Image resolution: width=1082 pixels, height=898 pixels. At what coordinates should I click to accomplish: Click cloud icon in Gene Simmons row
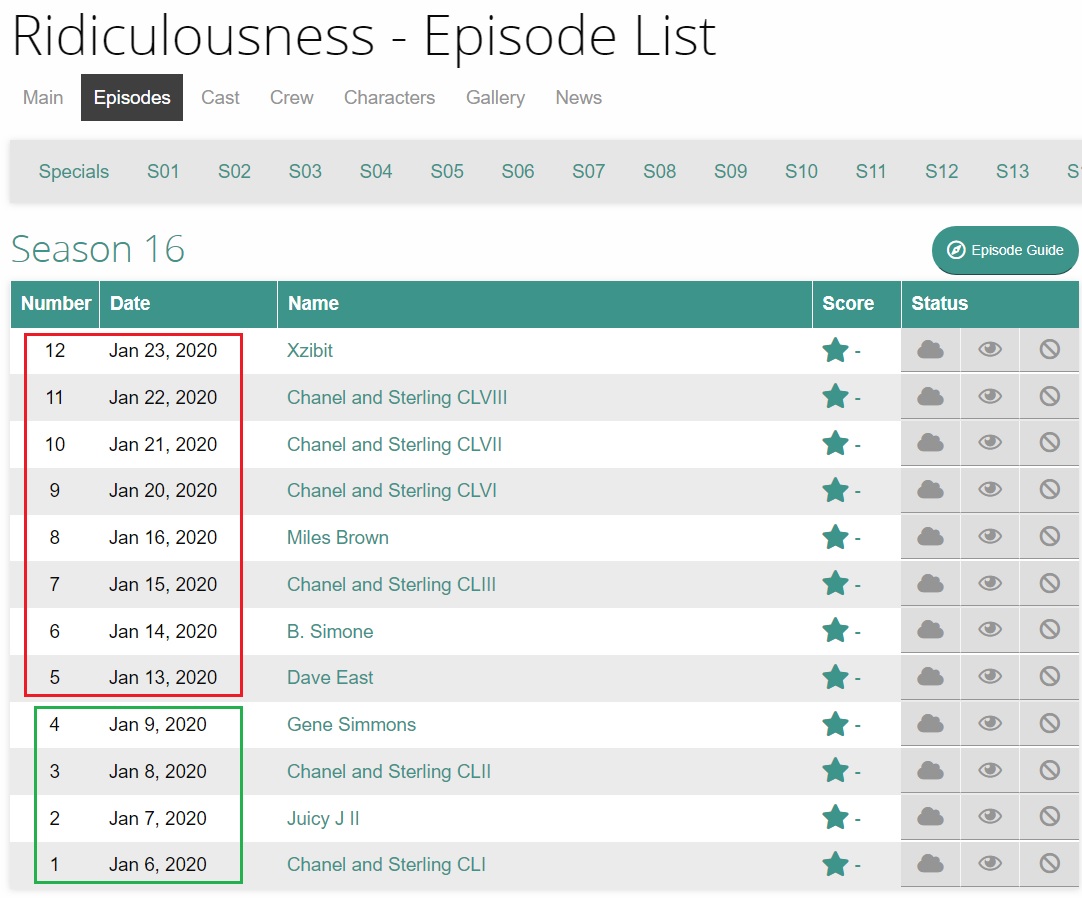coord(929,724)
